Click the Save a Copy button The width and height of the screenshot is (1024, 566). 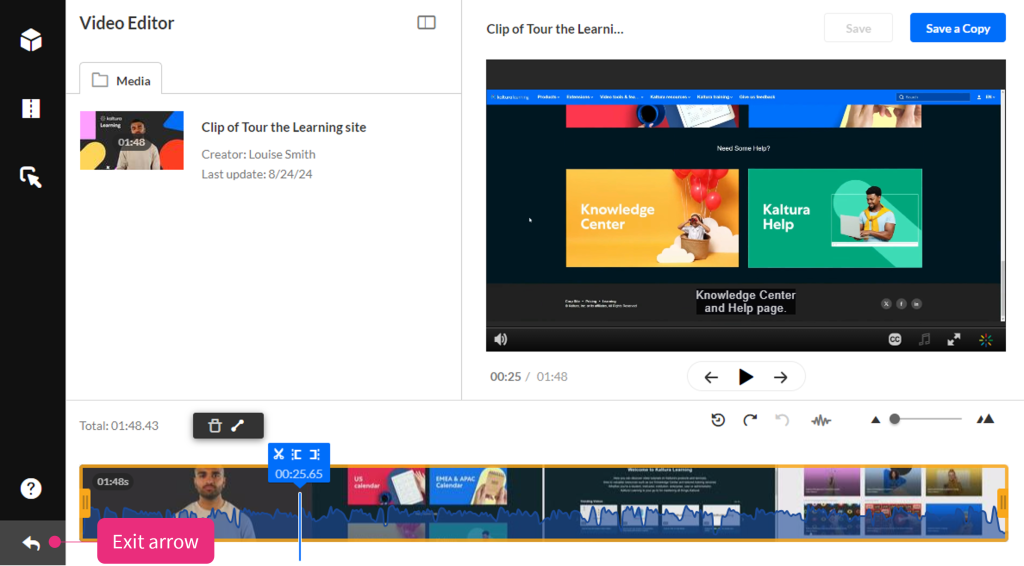point(957,28)
